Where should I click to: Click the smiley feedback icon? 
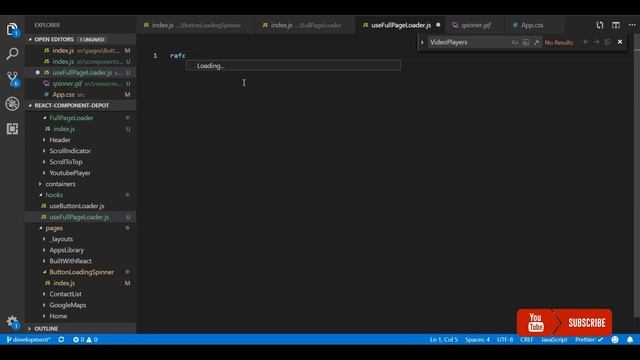[x=615, y=340]
